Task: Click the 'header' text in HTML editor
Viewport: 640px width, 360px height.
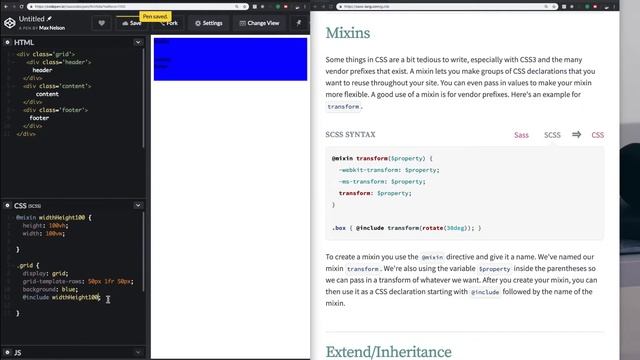Action: tap(42, 70)
